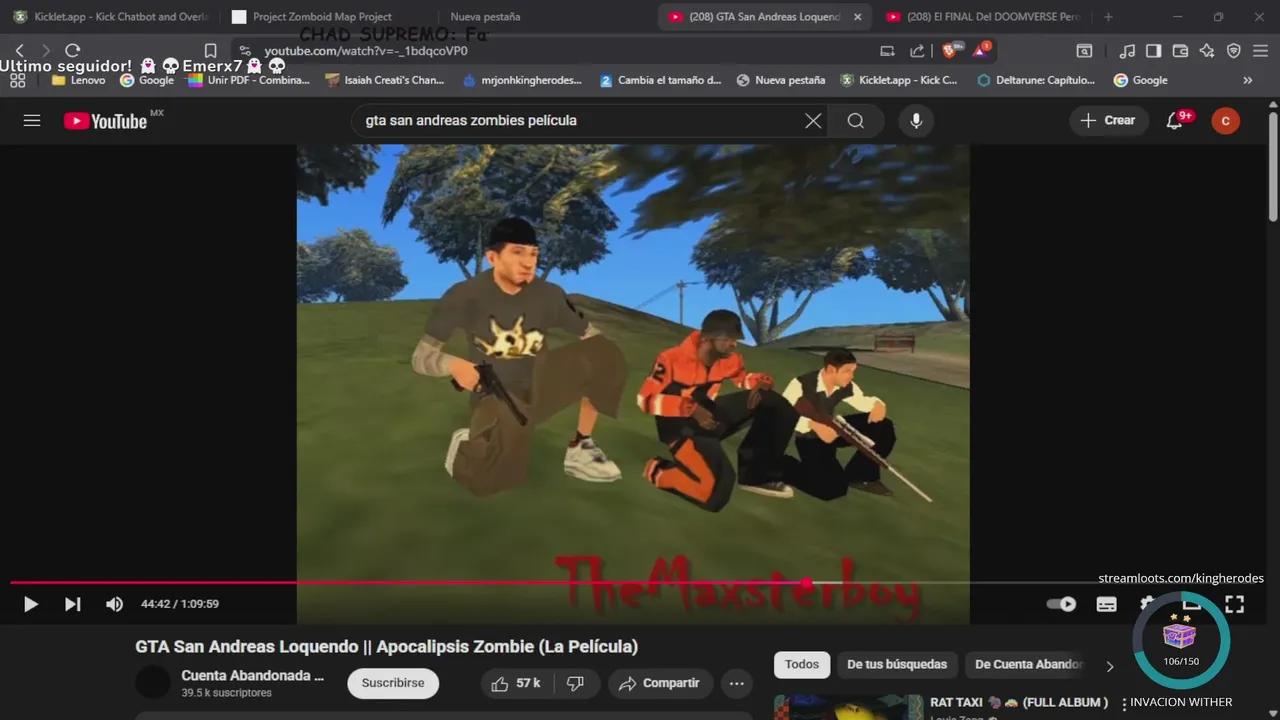The image size is (1280, 720).
Task: Open the Cuenta Abandonada channel avatar
Action: tap(153, 683)
